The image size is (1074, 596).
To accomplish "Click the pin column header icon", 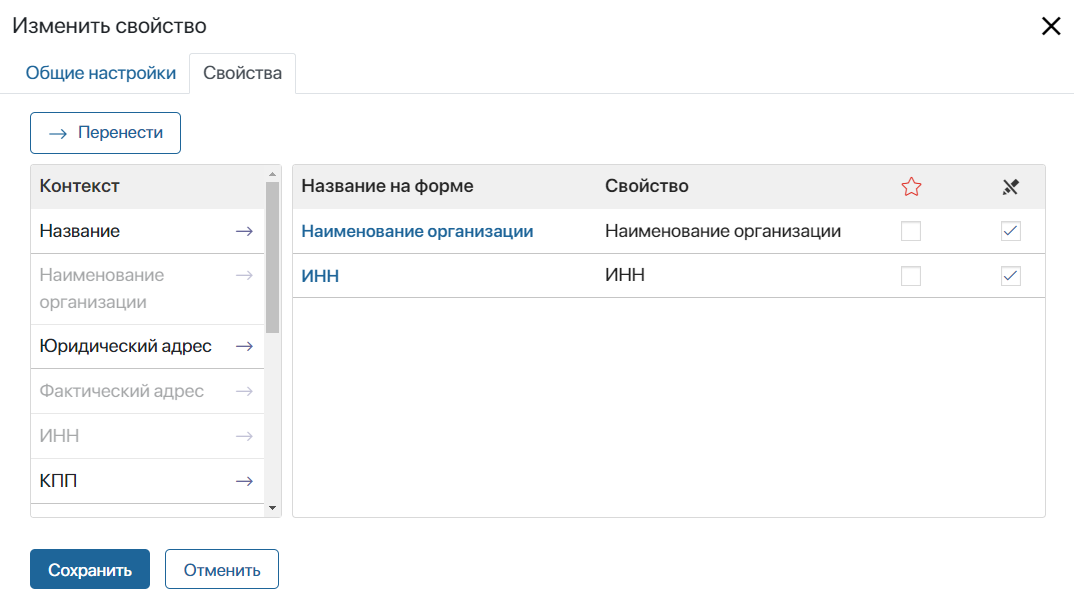I will click(x=1010, y=186).
